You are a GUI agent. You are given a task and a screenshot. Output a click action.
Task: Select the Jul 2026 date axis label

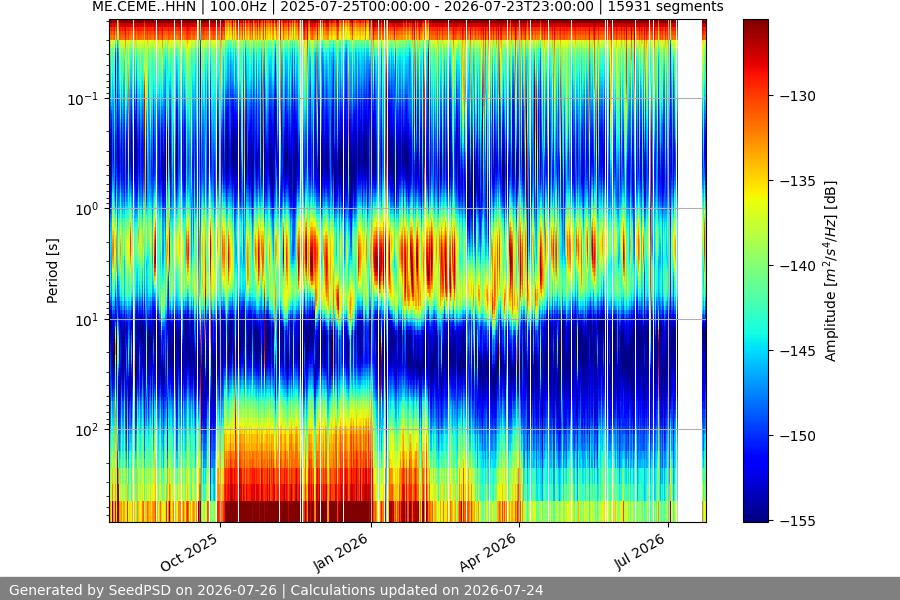point(639,552)
